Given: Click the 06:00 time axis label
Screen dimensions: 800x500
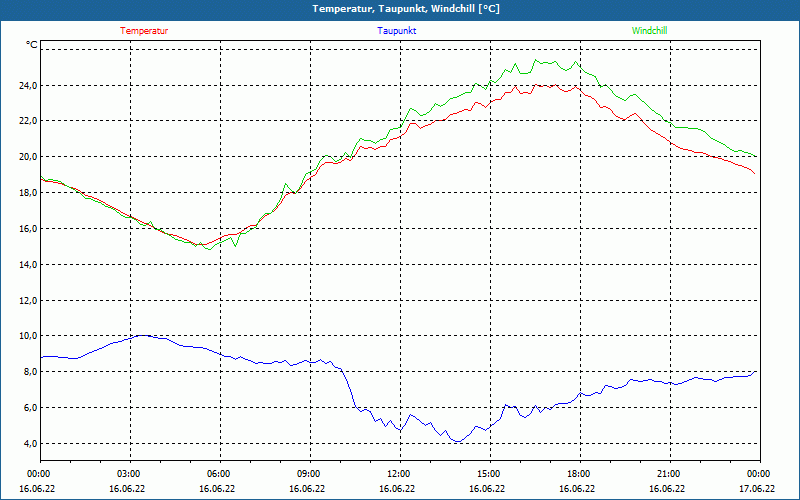Looking at the screenshot, I should 220,474.
